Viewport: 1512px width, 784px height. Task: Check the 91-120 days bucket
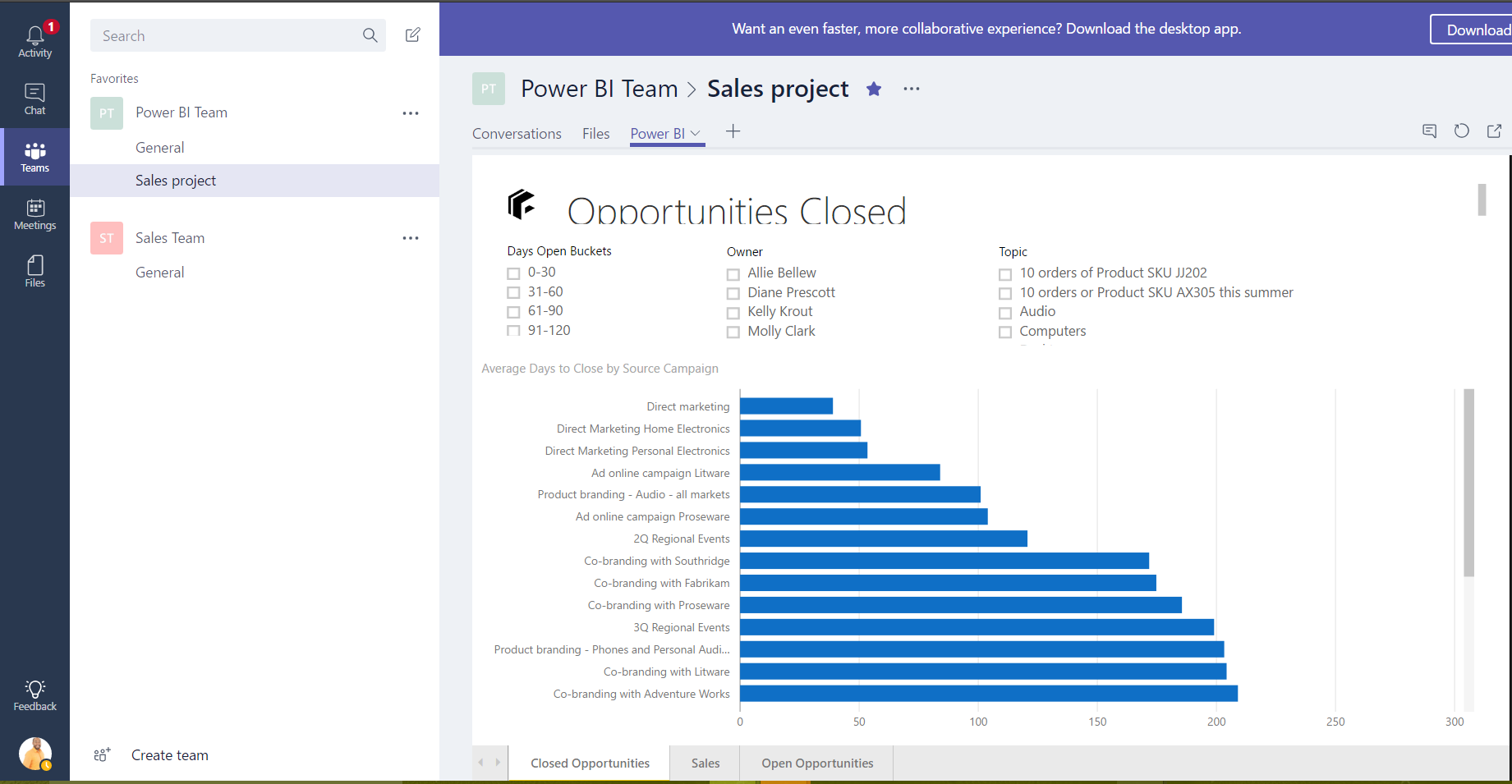pyautogui.click(x=513, y=331)
